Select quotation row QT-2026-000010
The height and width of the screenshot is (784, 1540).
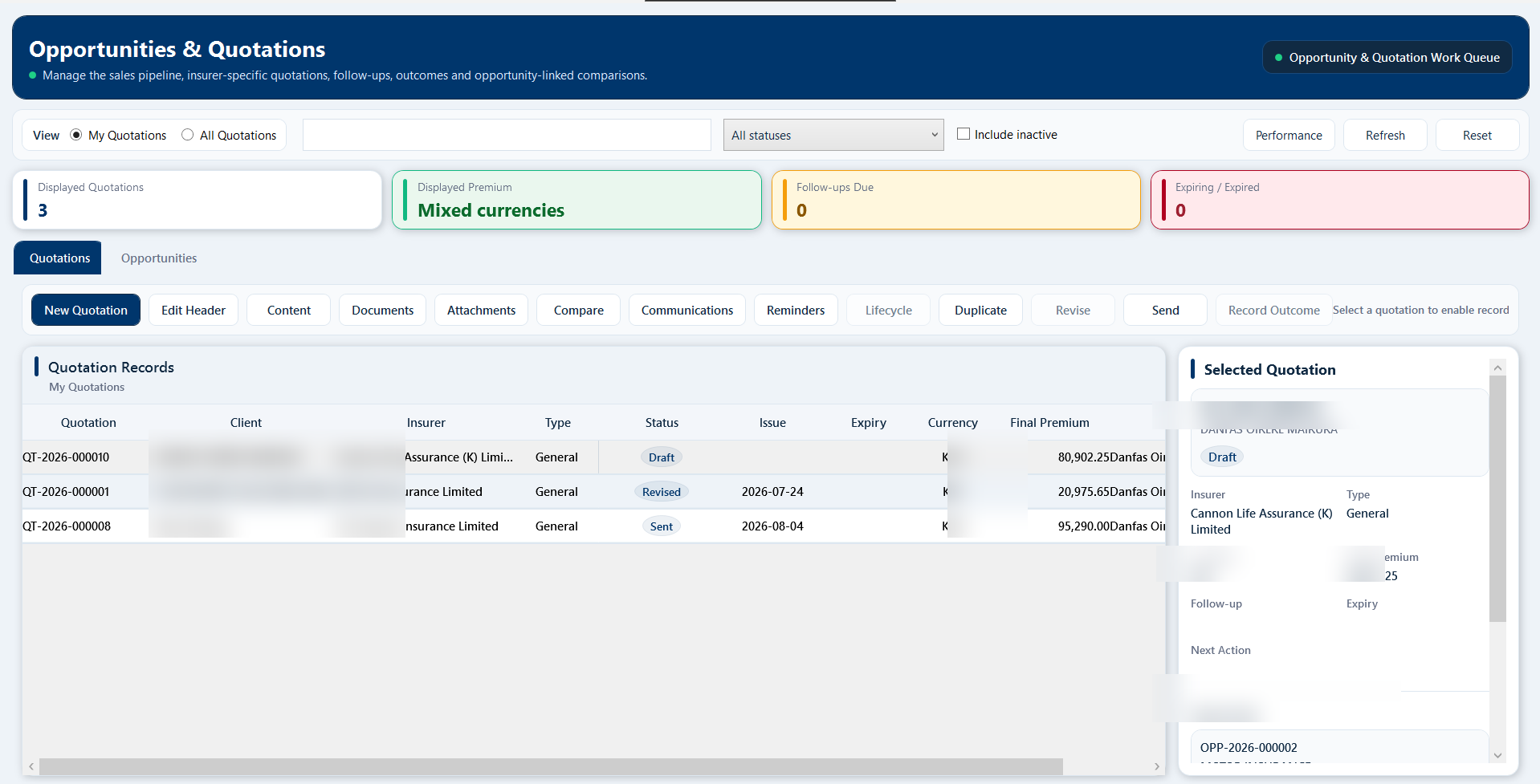click(x=593, y=457)
